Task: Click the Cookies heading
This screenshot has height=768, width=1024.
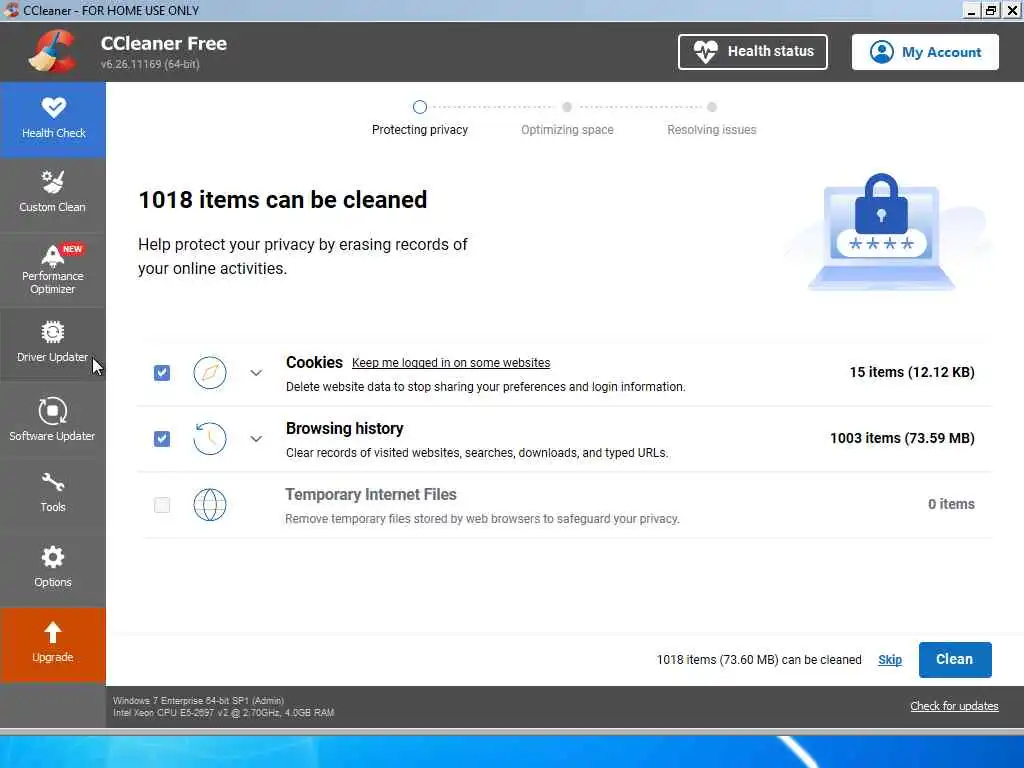Action: pyautogui.click(x=314, y=362)
